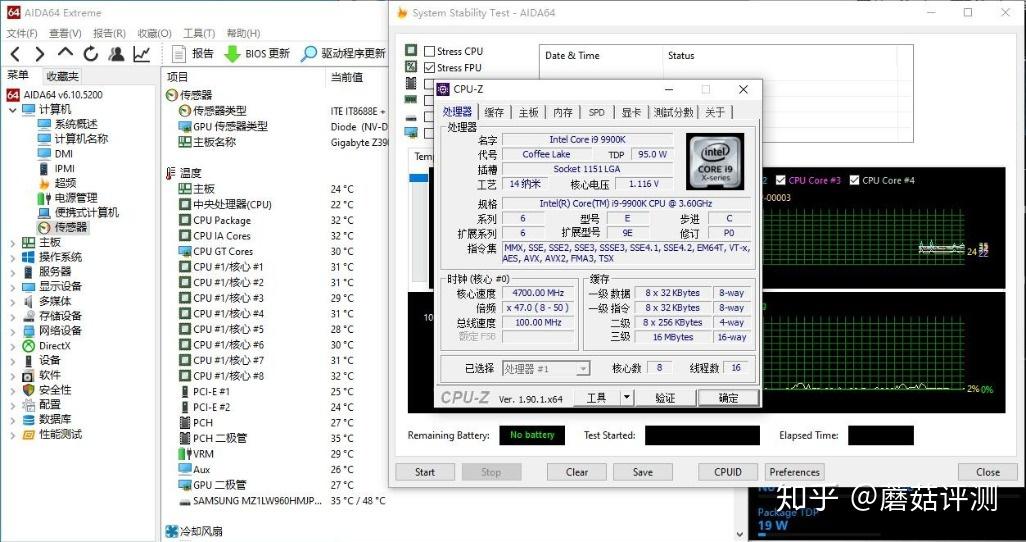Uncheck the Stress FPU checkbox
The width and height of the screenshot is (1026, 542).
(429, 67)
